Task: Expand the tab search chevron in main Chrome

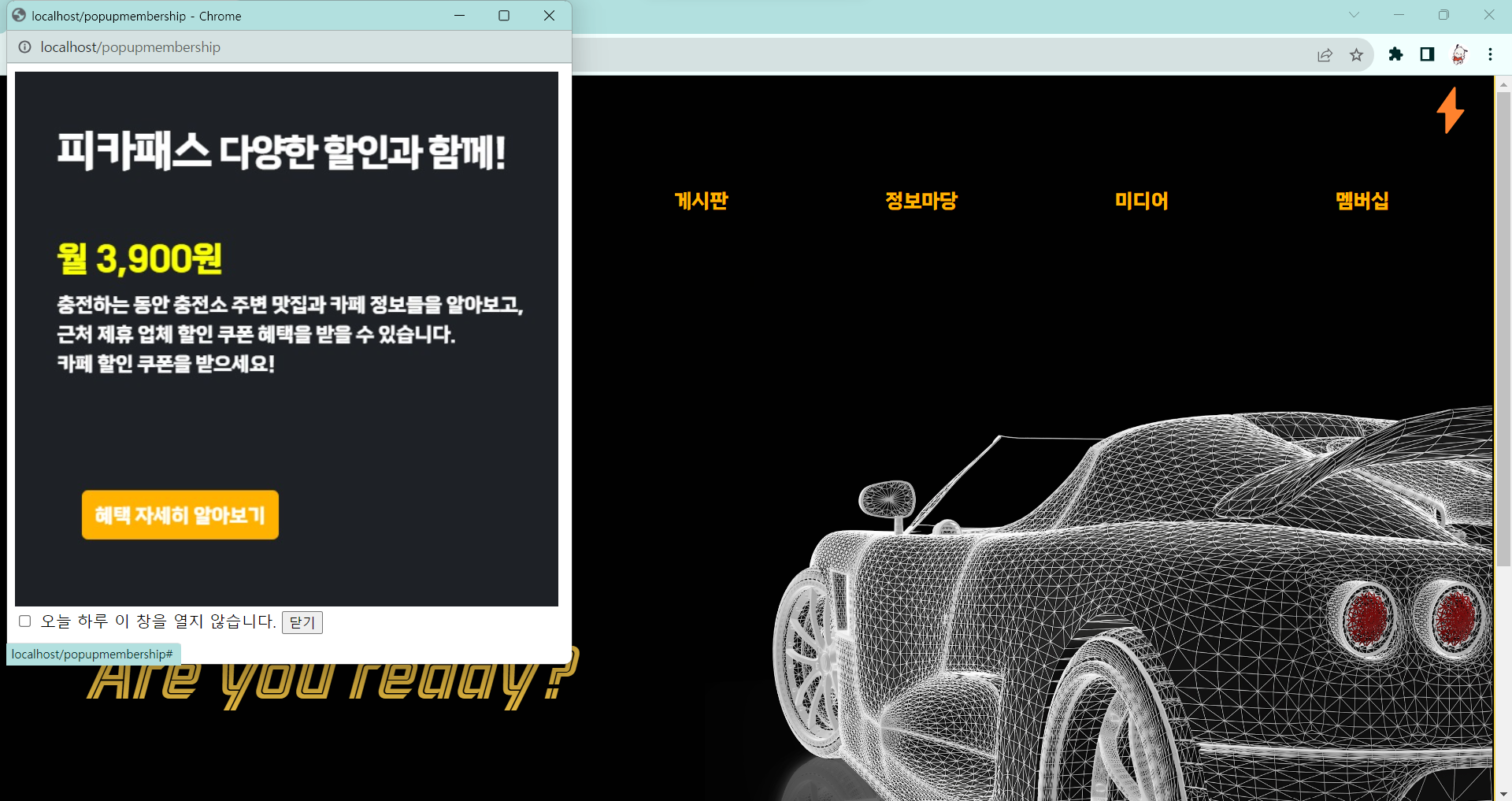Action: (x=1354, y=15)
